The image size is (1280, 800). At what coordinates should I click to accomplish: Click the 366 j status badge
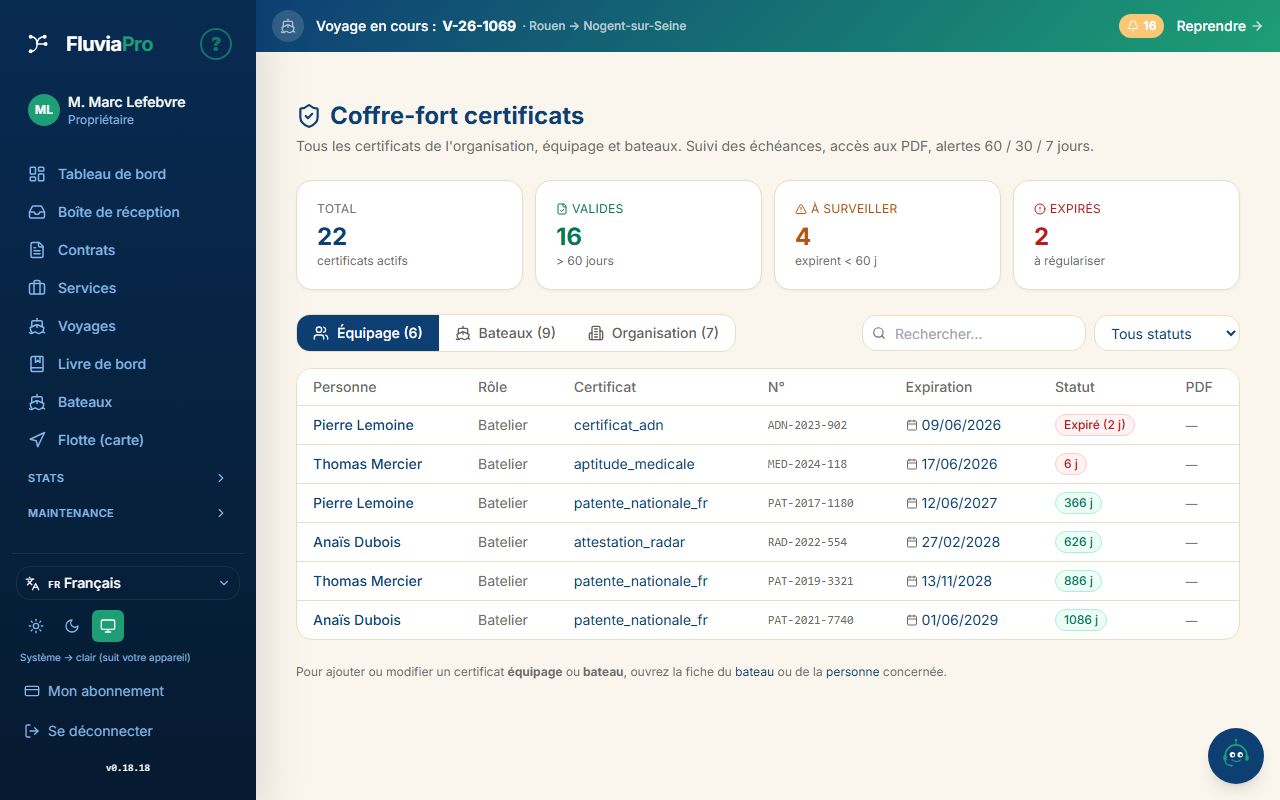[1078, 503]
